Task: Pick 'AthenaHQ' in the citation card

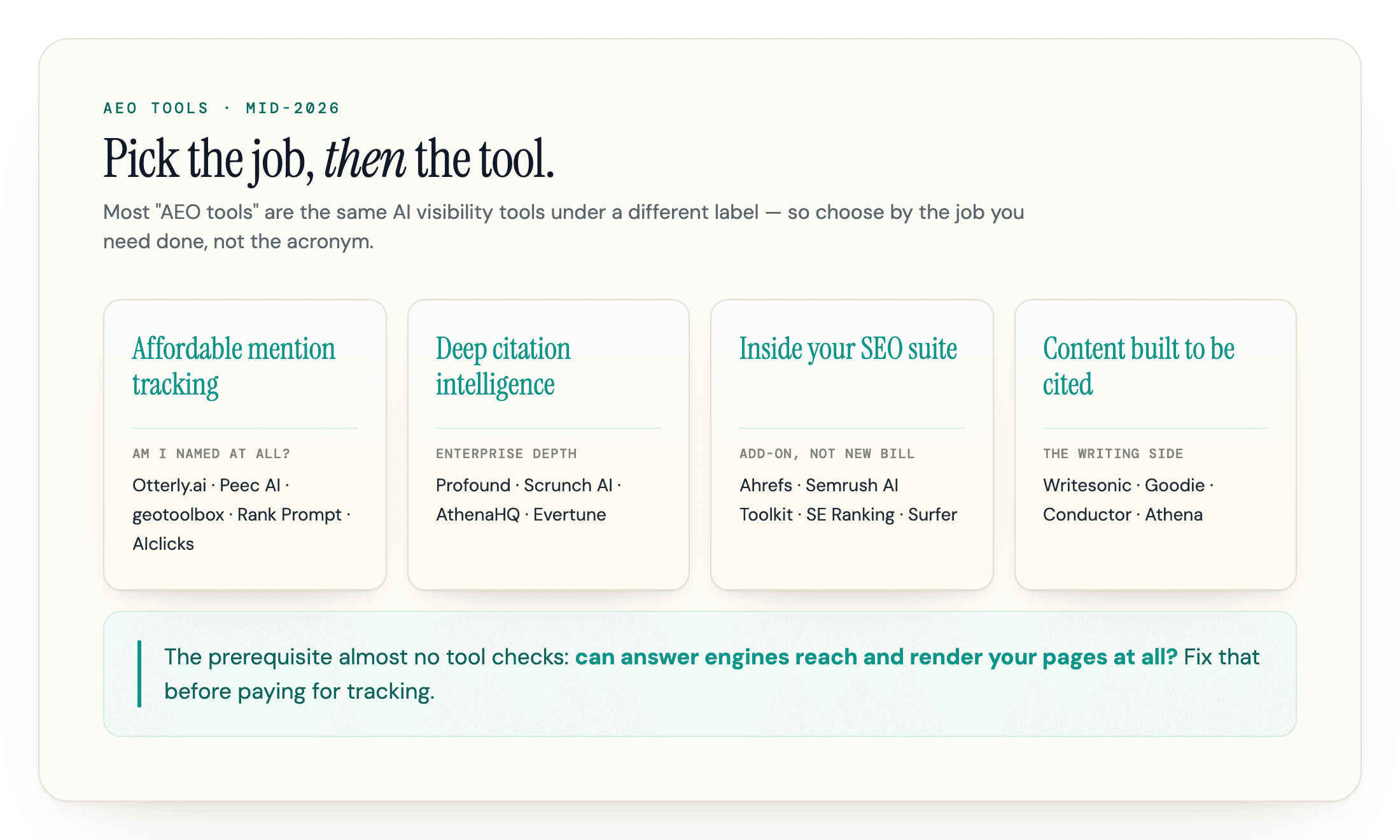Action: coord(478,515)
